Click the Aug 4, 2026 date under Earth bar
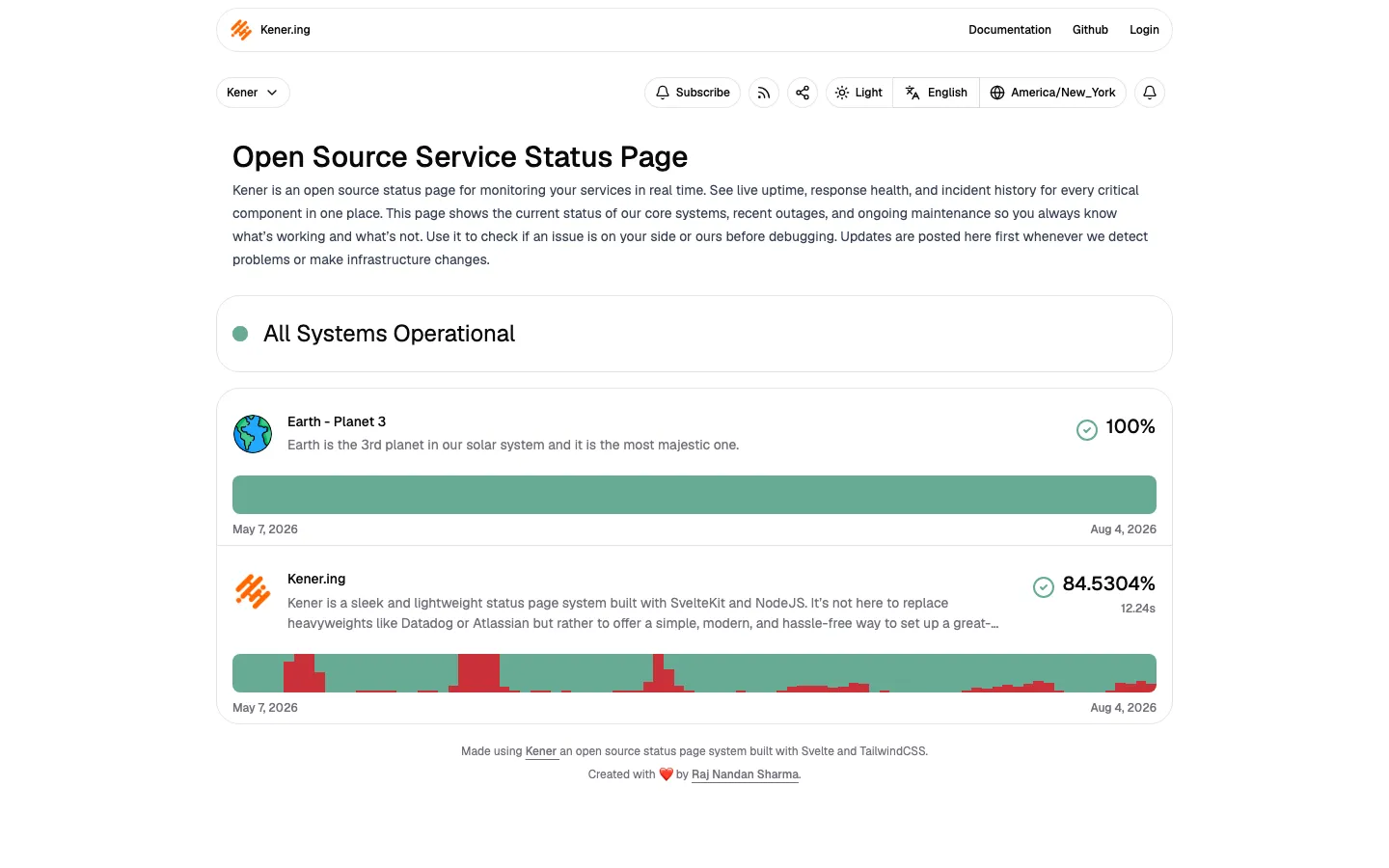The width and height of the screenshot is (1389, 868). tap(1124, 529)
